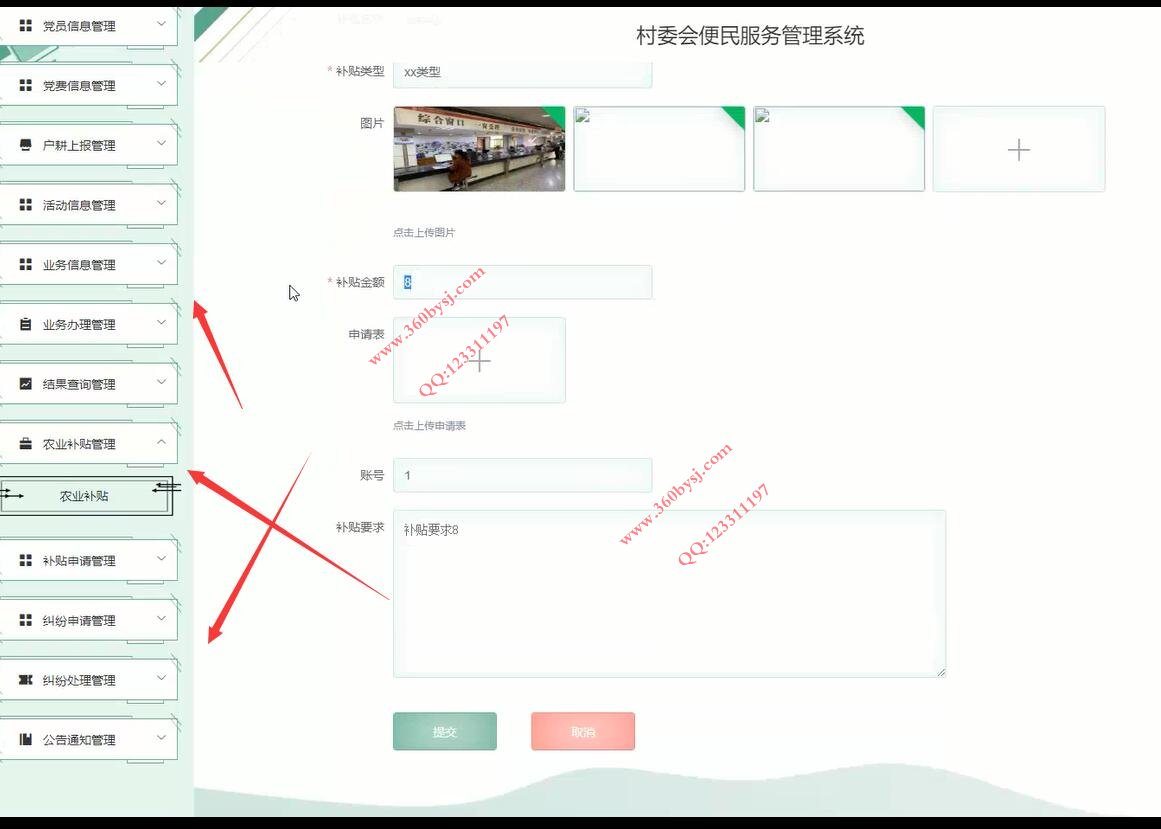Expand the 业务办理管理 chevron
Image resolution: width=1161 pixels, height=829 pixels.
161,322
